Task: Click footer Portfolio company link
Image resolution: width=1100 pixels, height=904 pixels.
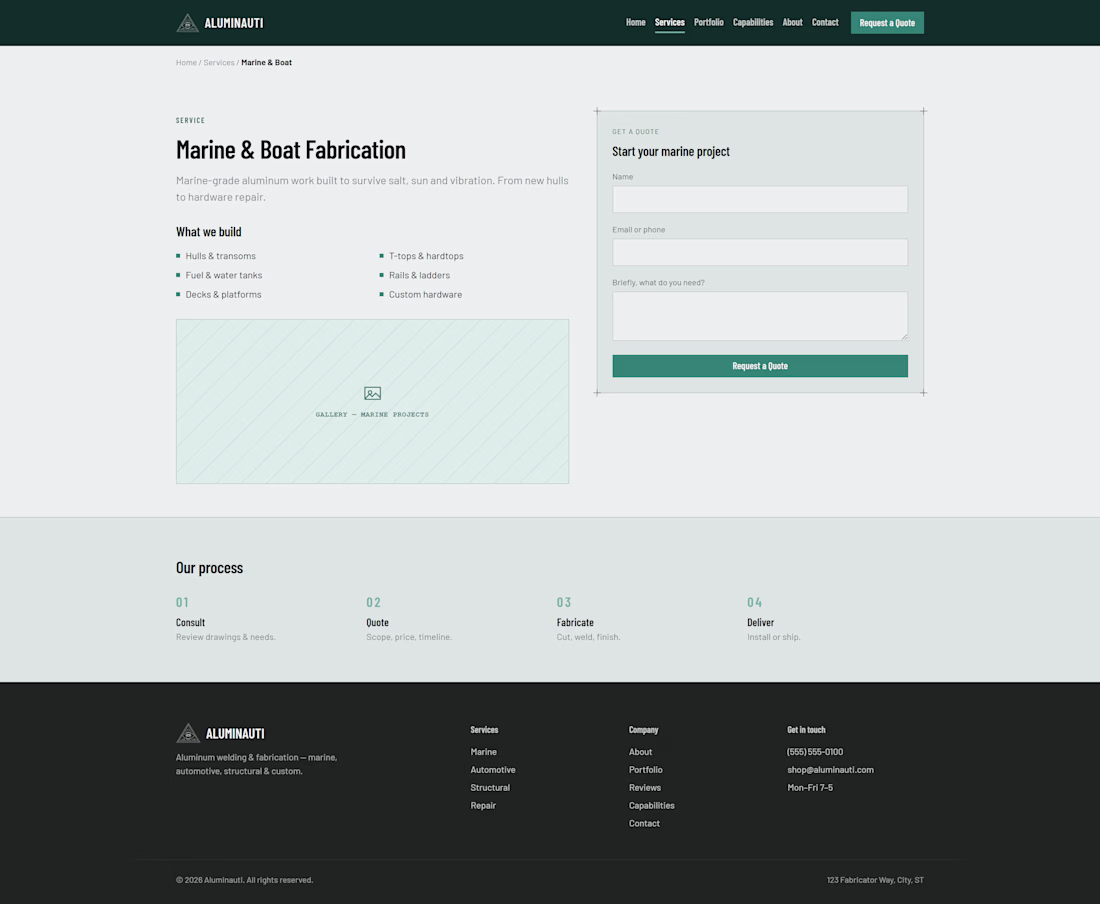Action: [645, 770]
